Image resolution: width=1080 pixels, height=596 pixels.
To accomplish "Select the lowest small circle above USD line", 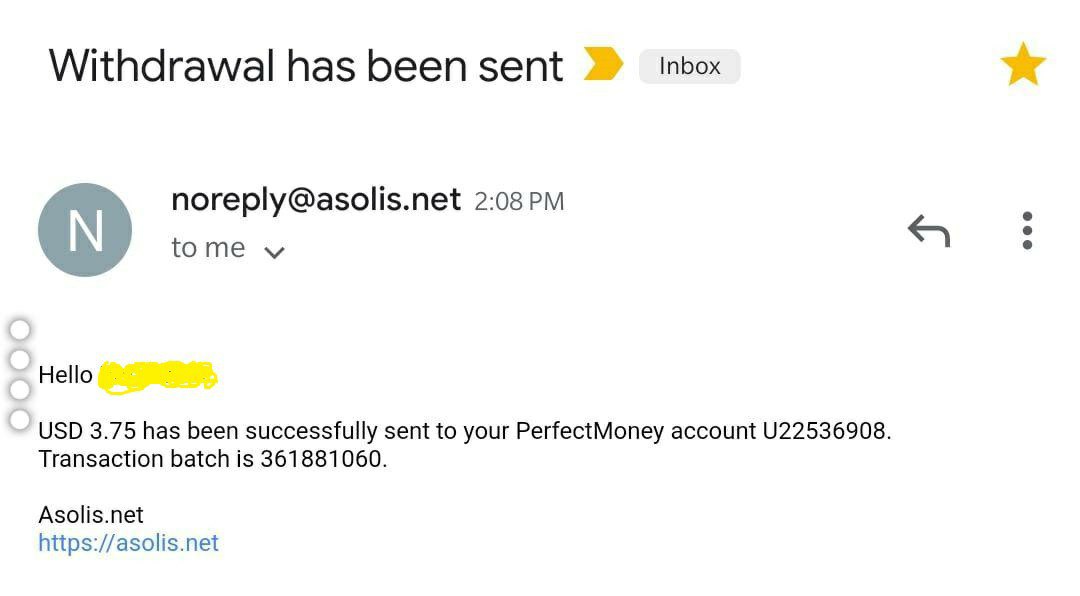I will 19,419.
